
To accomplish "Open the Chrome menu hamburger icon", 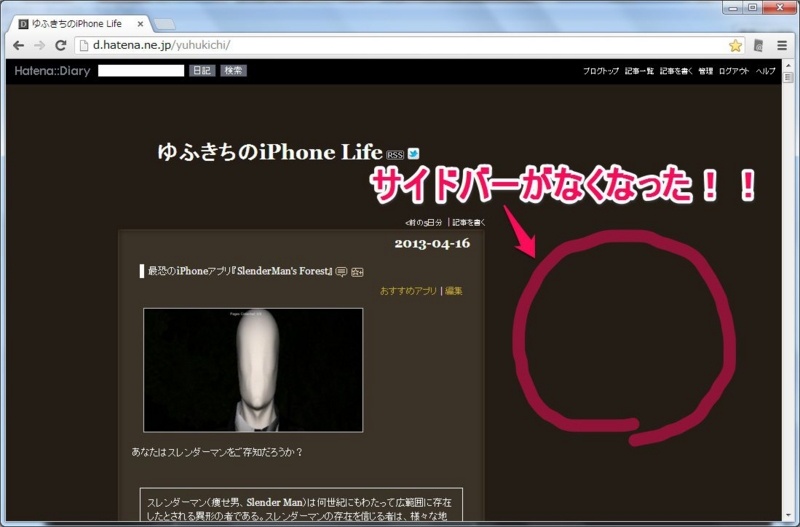I will tap(782, 45).
